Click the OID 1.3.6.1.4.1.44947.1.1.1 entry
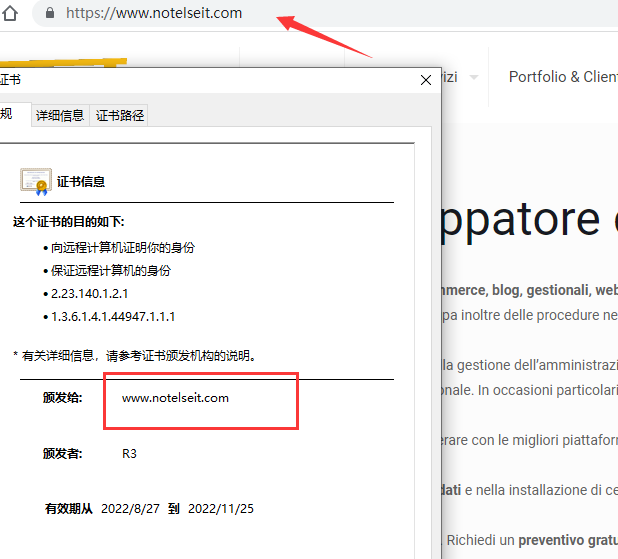Viewport: 618px width, 559px height. tap(113, 317)
